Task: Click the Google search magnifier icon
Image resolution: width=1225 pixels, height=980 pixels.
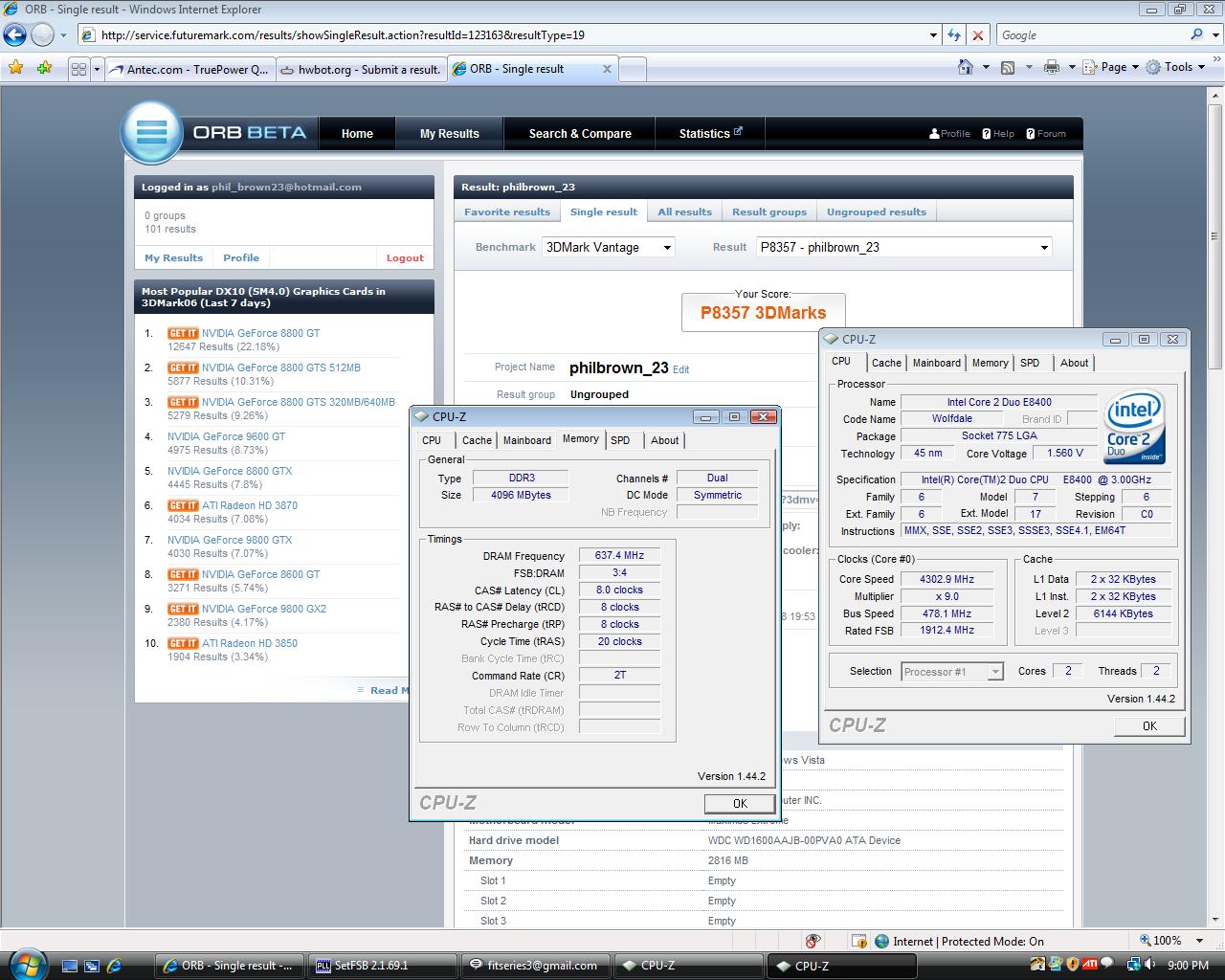Action: (1196, 34)
